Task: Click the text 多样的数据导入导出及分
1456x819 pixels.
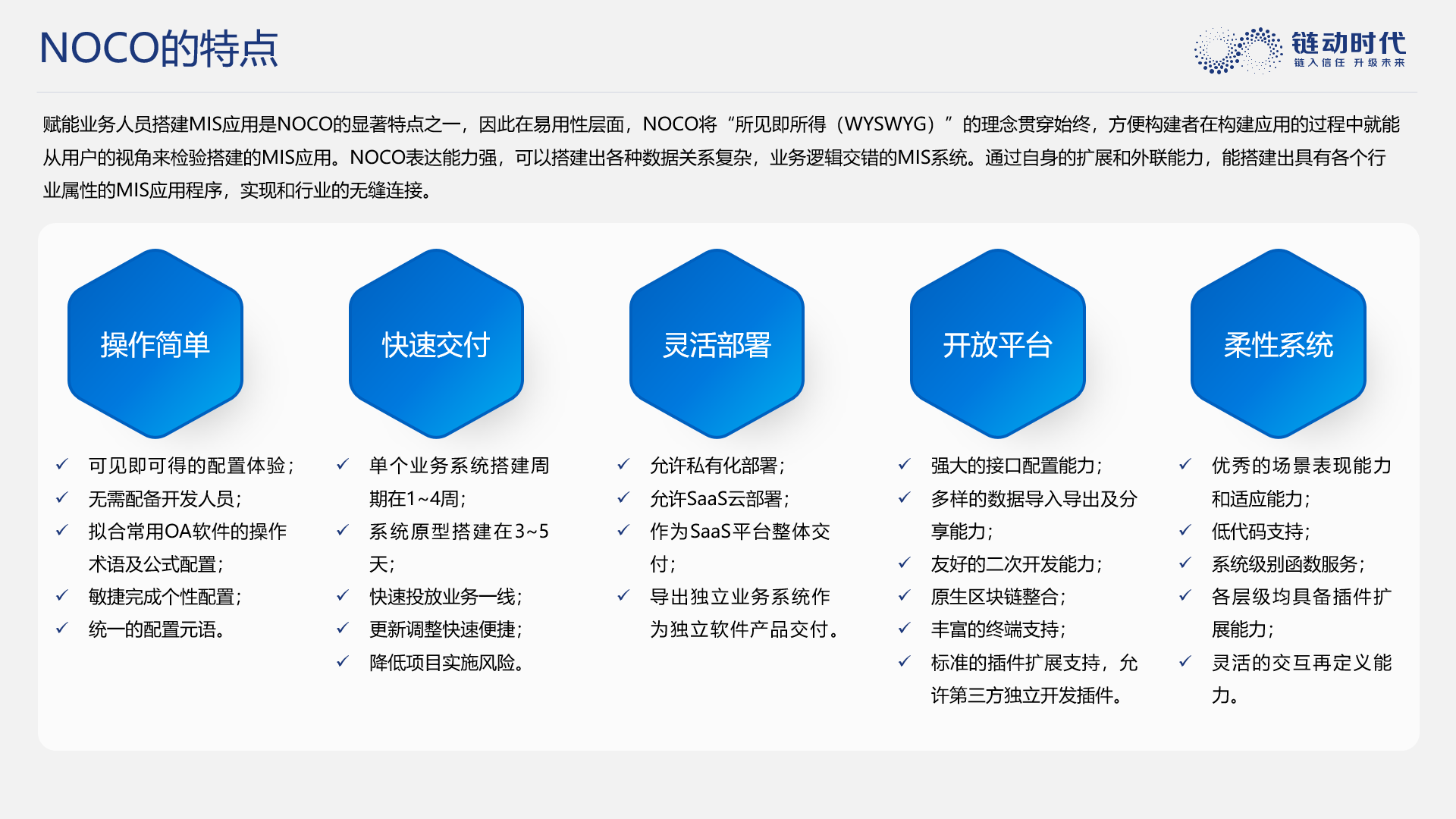Action: tap(1034, 499)
